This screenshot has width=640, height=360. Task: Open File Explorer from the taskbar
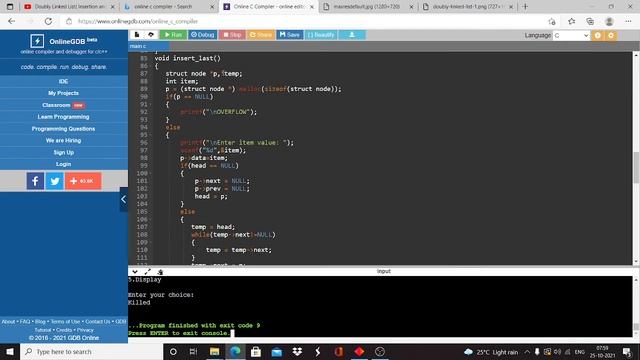pyautogui.click(x=214, y=351)
